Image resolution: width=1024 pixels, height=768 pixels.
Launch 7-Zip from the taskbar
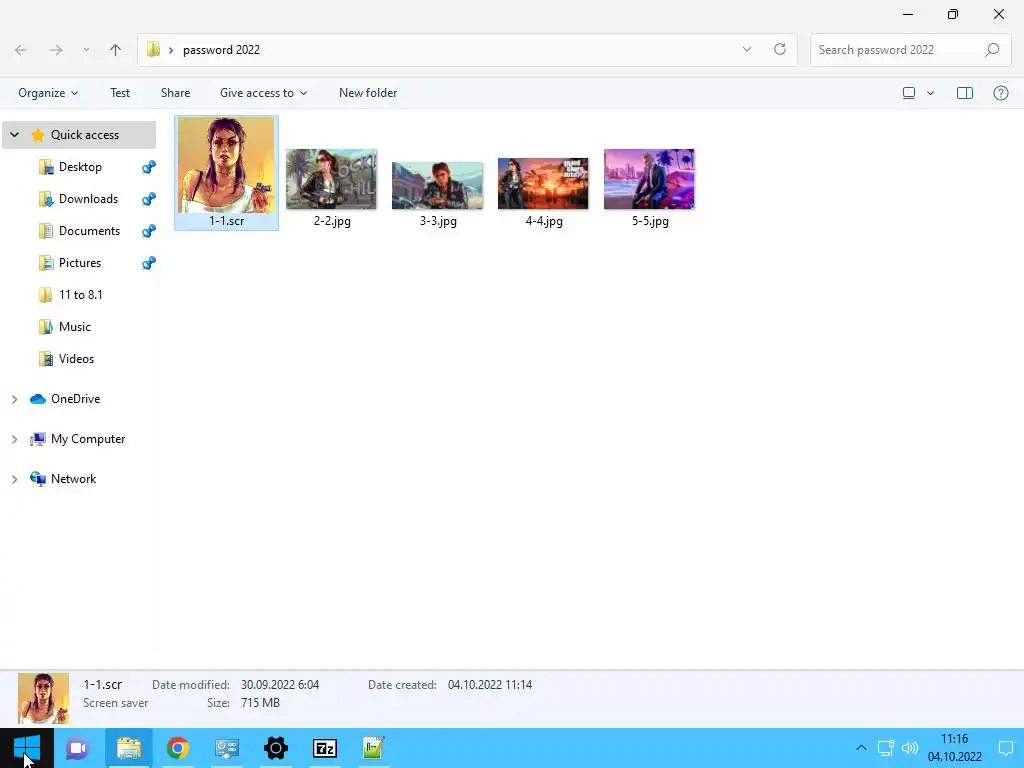(325, 748)
